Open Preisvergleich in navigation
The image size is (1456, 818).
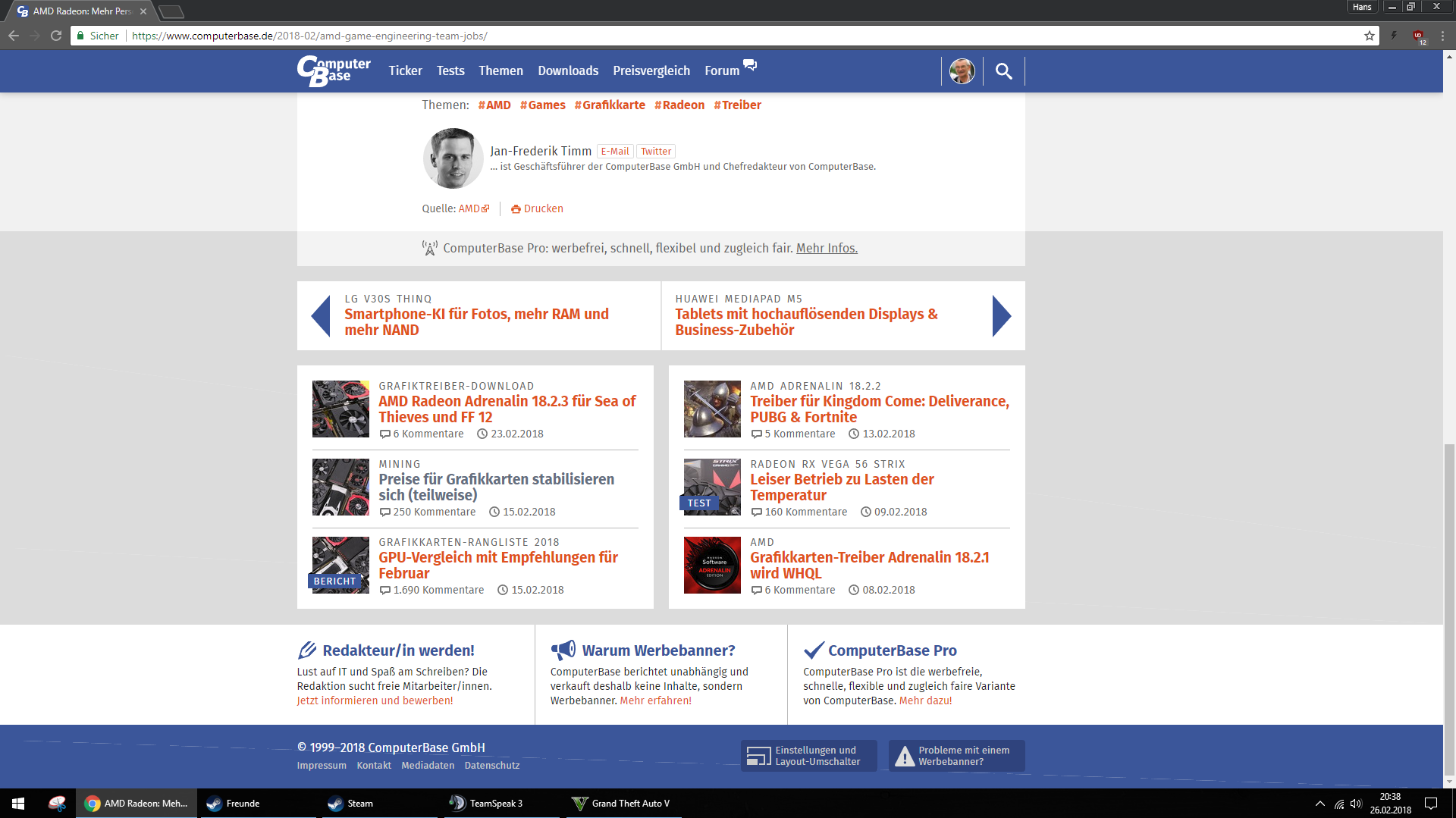651,71
